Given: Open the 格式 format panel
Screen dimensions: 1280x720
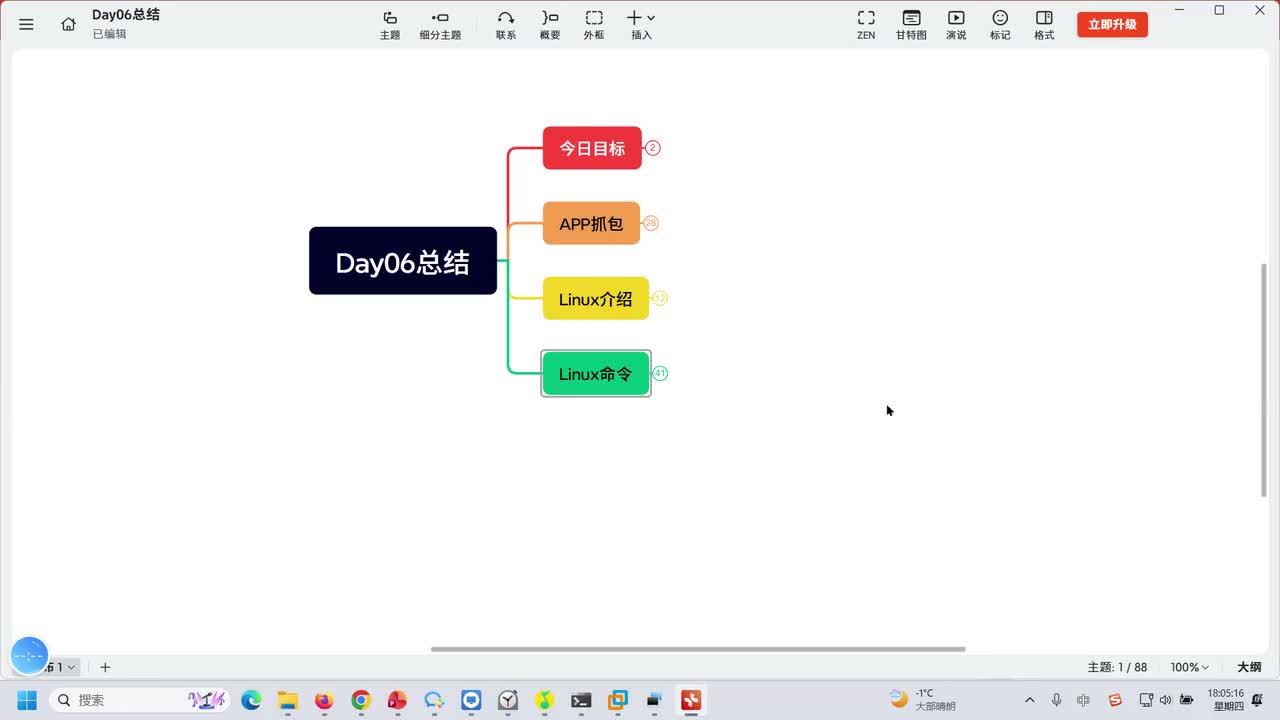Looking at the screenshot, I should coord(1044,25).
